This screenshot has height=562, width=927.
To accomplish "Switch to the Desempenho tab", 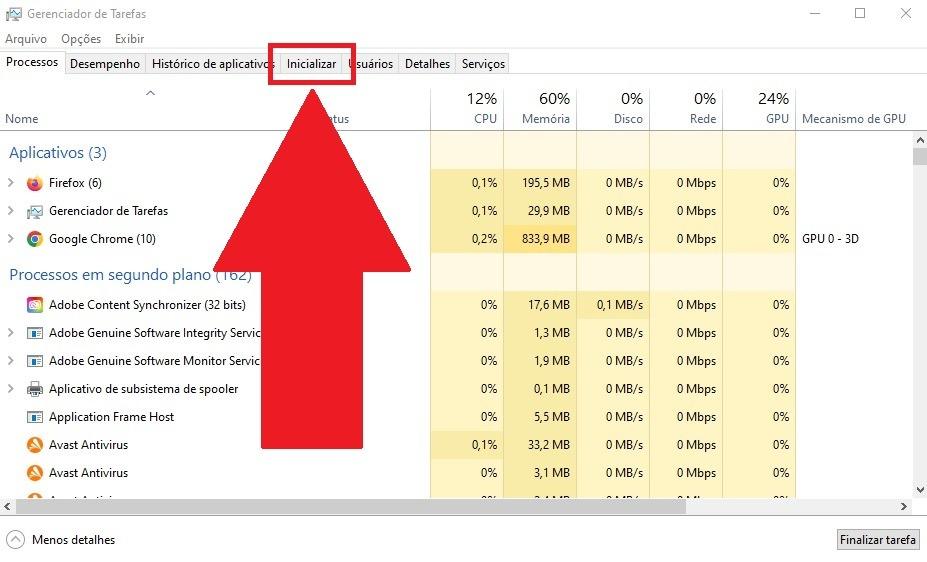I will [105, 63].
